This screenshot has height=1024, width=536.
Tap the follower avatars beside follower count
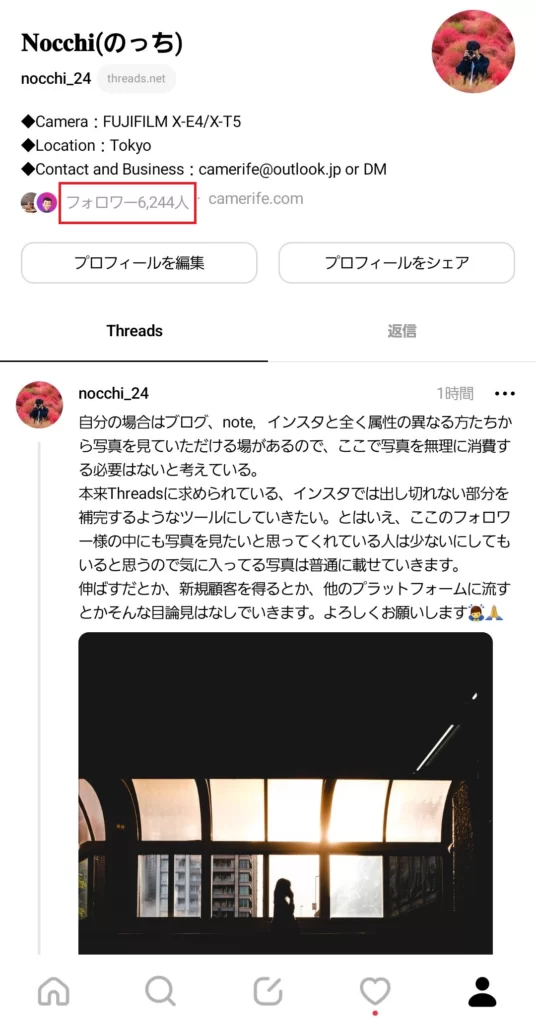[39, 203]
